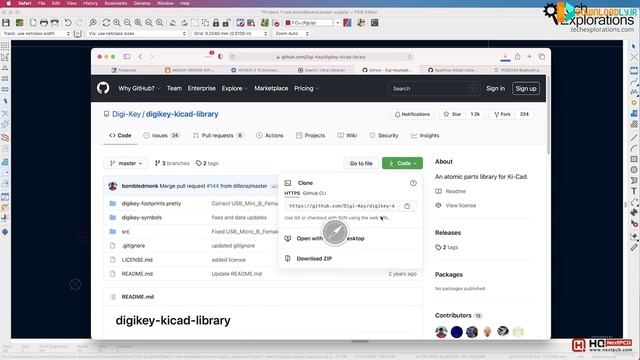640x360 pixels.
Task: Switch to the Insights tab
Action: pos(425,136)
